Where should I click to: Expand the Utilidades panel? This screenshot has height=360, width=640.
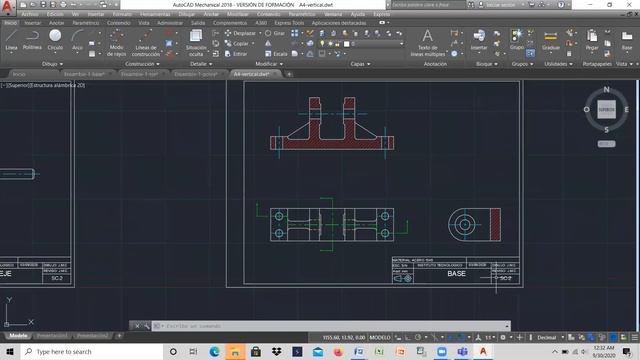point(558,64)
